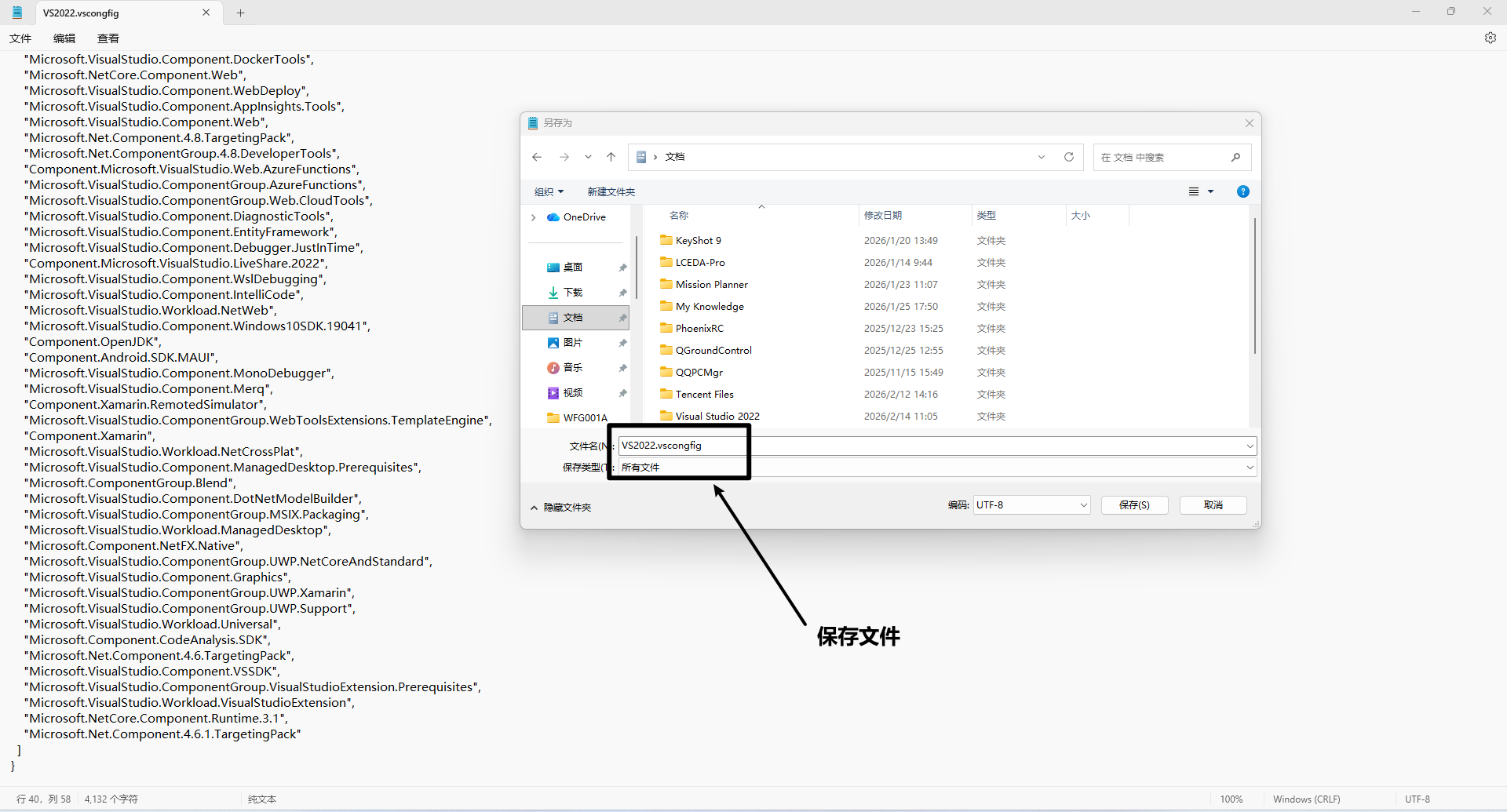The height and width of the screenshot is (812, 1507).
Task: Open the 组织 organize dropdown menu
Action: pos(549,191)
